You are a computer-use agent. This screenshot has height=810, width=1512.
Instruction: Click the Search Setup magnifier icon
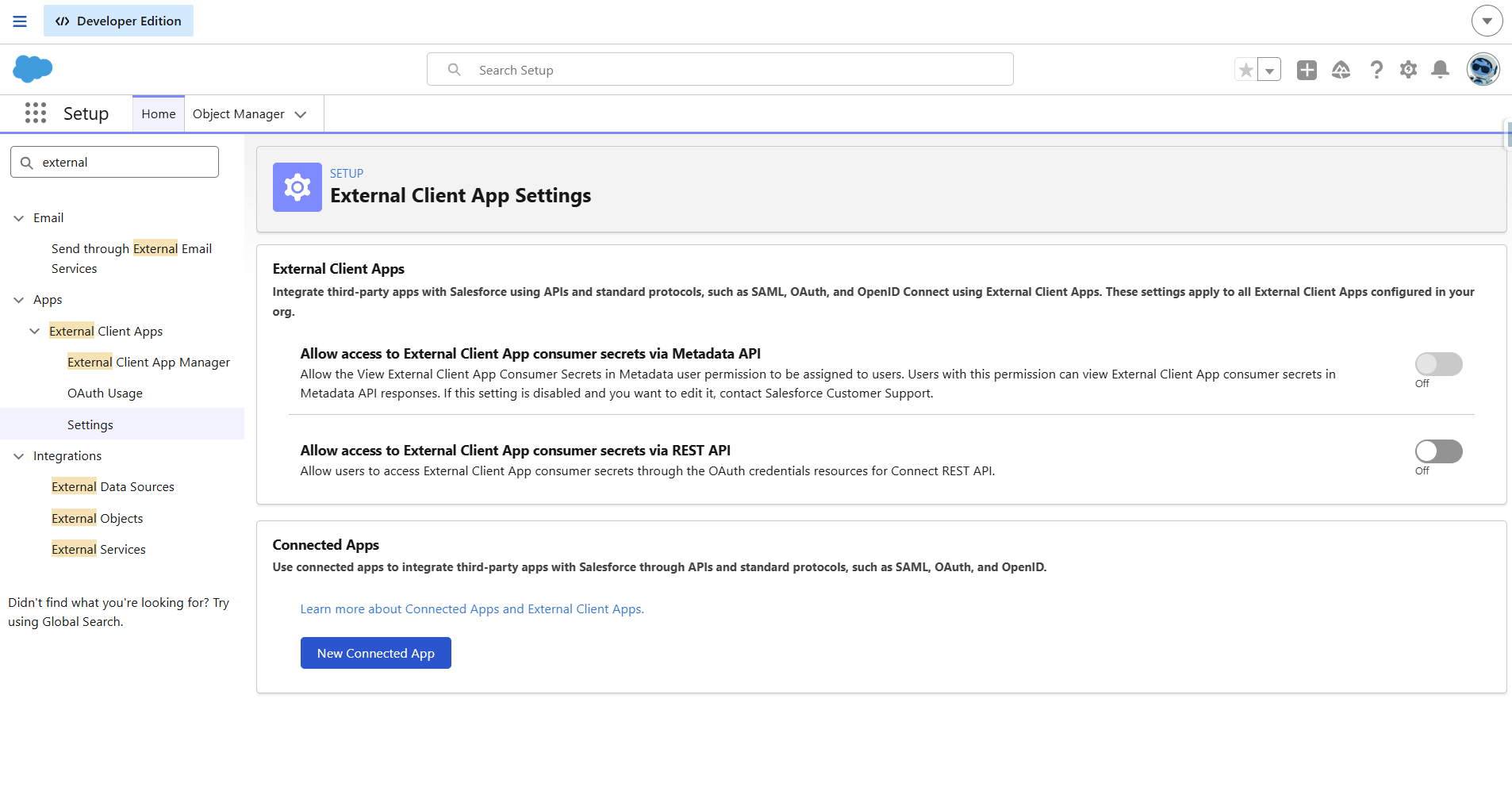pyautogui.click(x=454, y=70)
